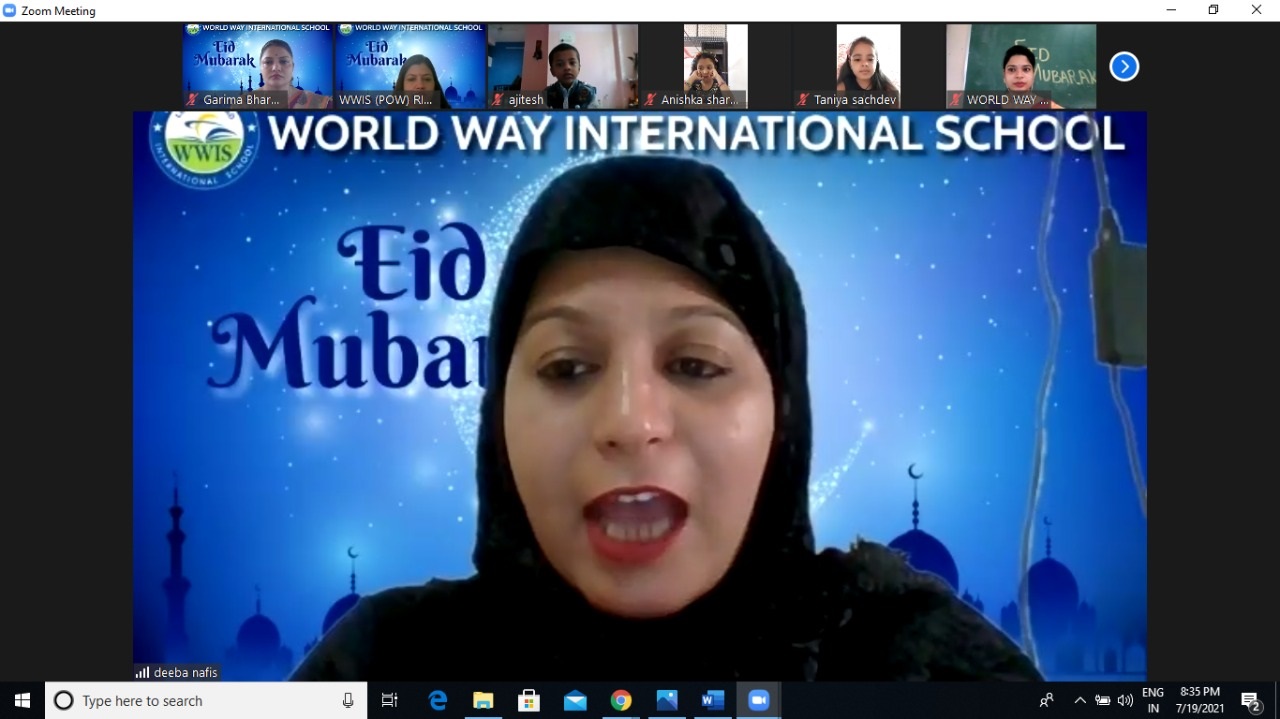
Task: Open the Photos app from the taskbar
Action: (667, 701)
